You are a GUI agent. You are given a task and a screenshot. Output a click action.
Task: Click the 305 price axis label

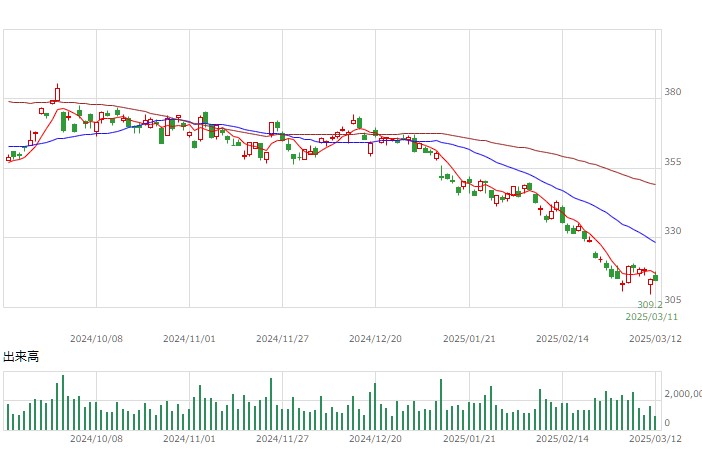click(672, 300)
